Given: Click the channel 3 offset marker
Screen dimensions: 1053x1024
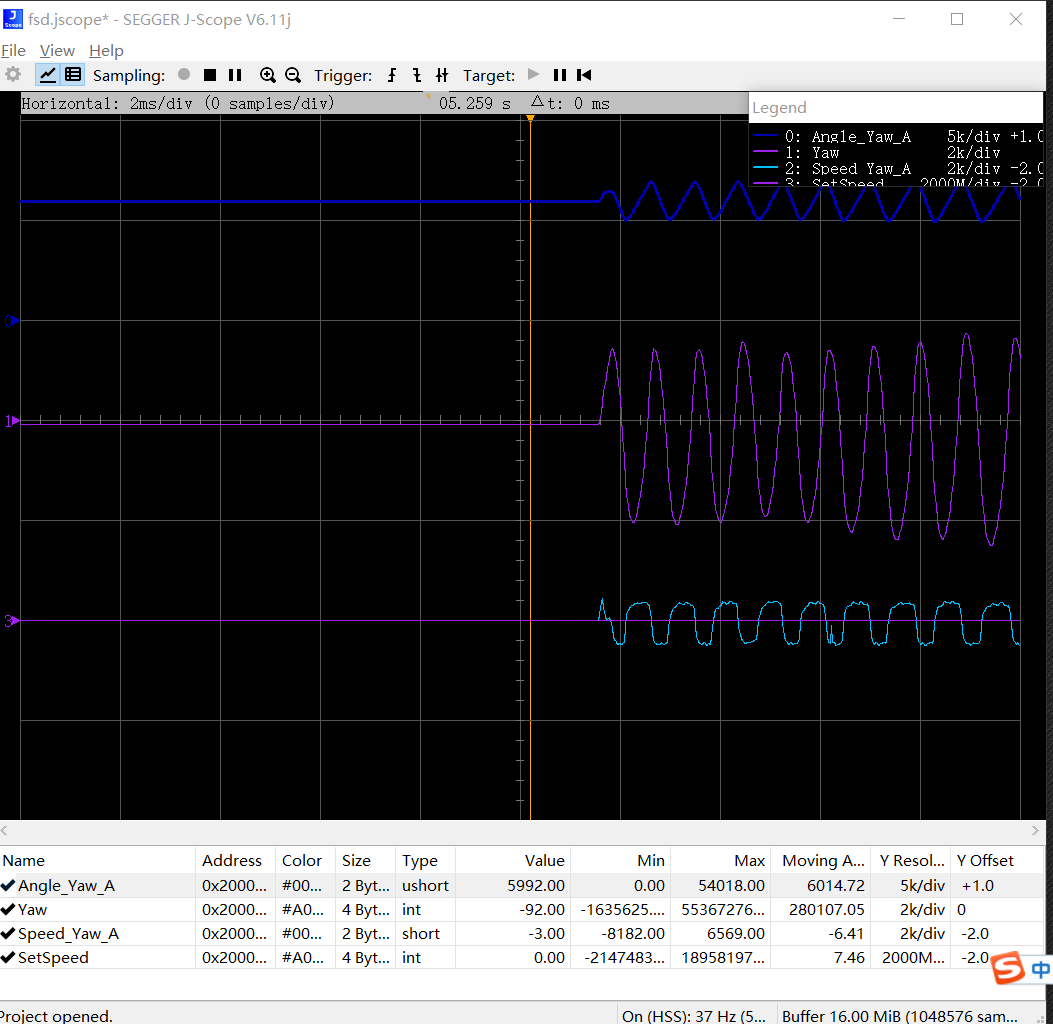Looking at the screenshot, I should [x=12, y=621].
